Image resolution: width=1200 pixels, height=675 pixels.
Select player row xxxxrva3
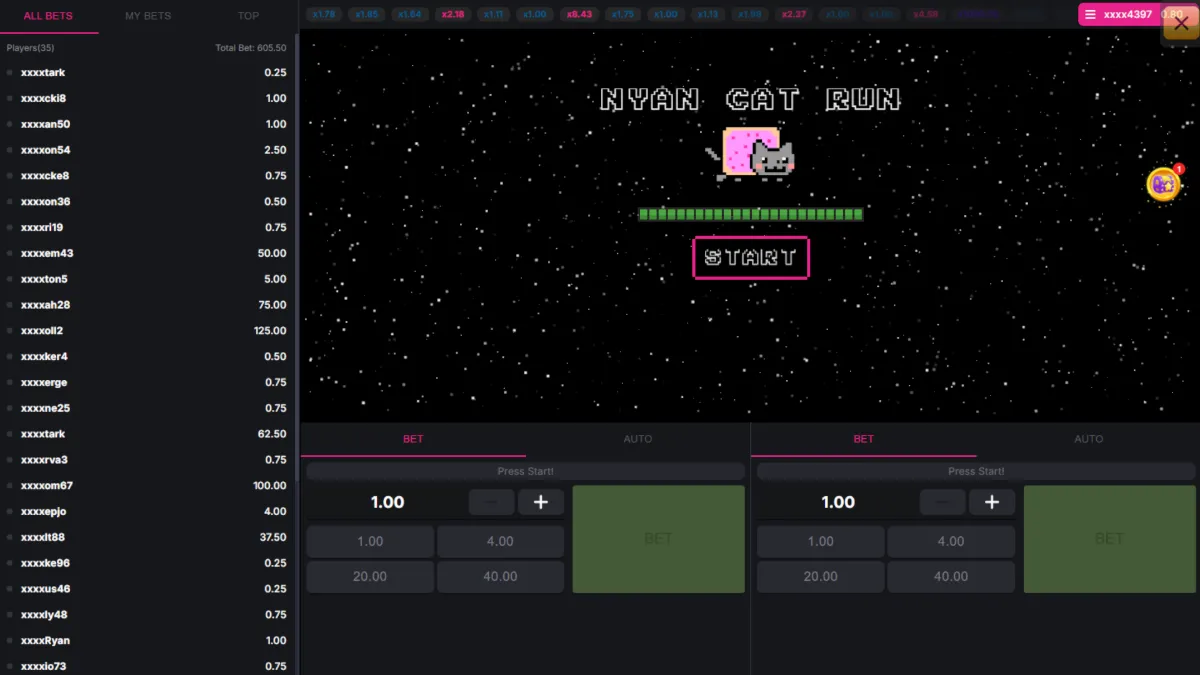[147, 460]
